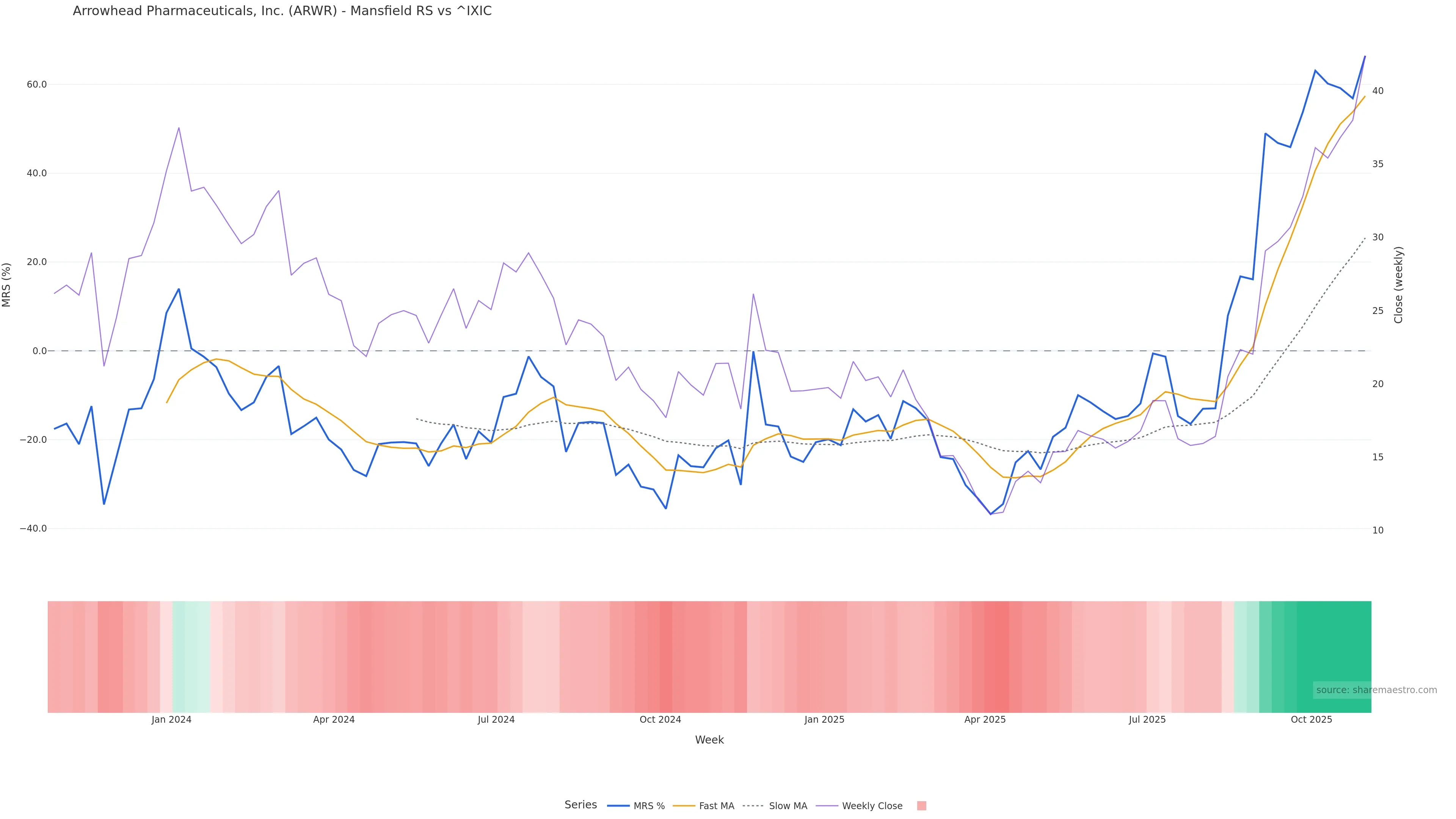1456x819 pixels.
Task: Click the Jul 2024 axis tick label
Action: click(x=496, y=720)
